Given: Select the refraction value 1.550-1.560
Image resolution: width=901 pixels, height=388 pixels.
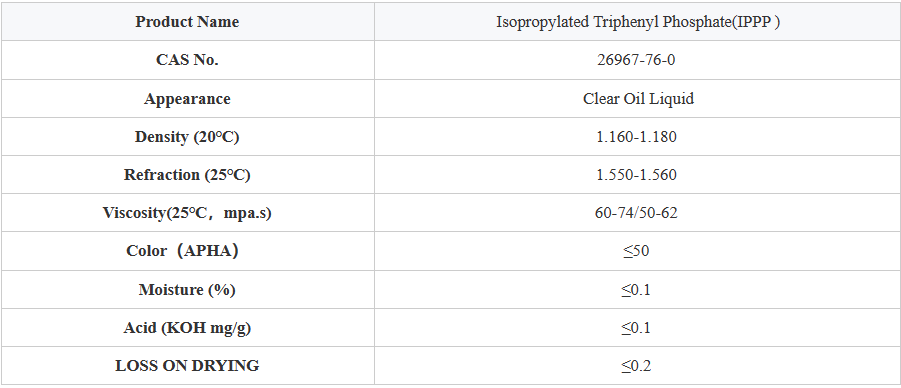Looking at the screenshot, I should (636, 175).
